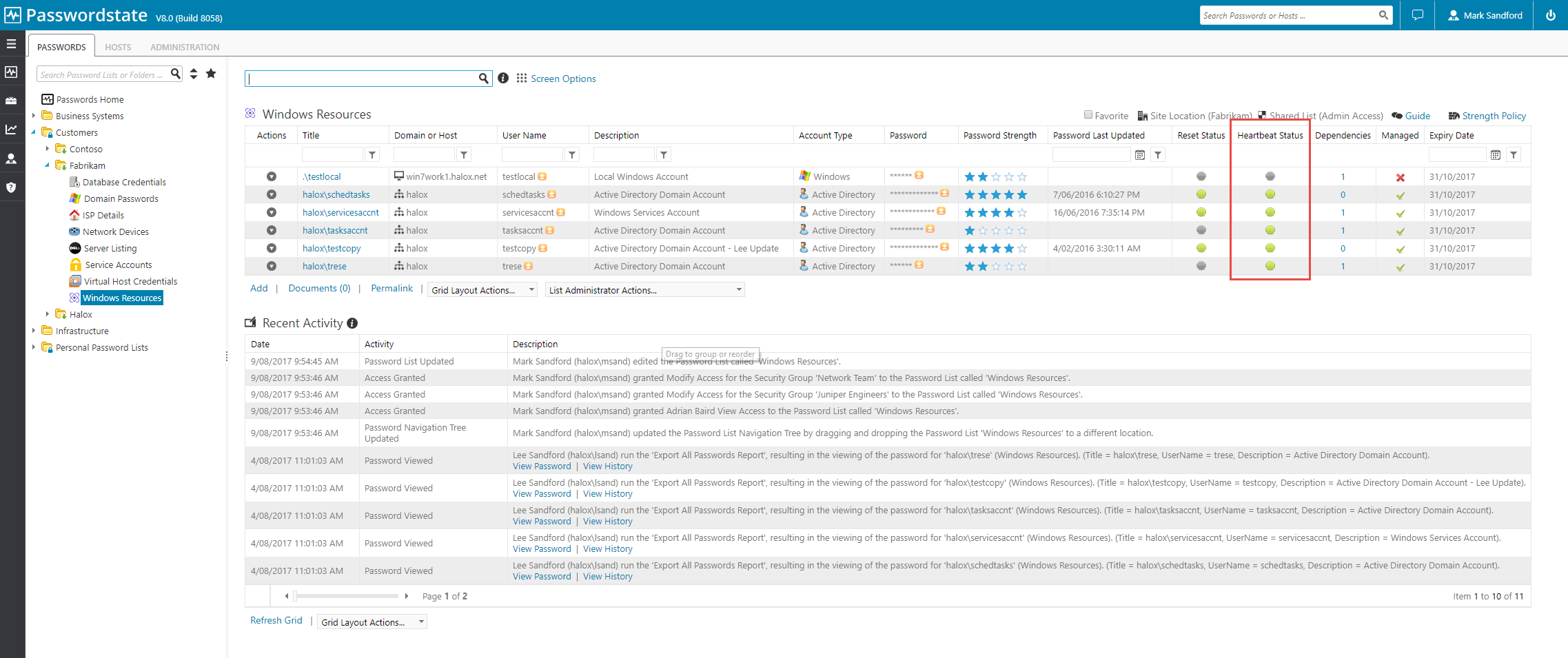The width and height of the screenshot is (1568, 658).
Task: Click the favorites star above the tree
Action: pyautogui.click(x=211, y=73)
